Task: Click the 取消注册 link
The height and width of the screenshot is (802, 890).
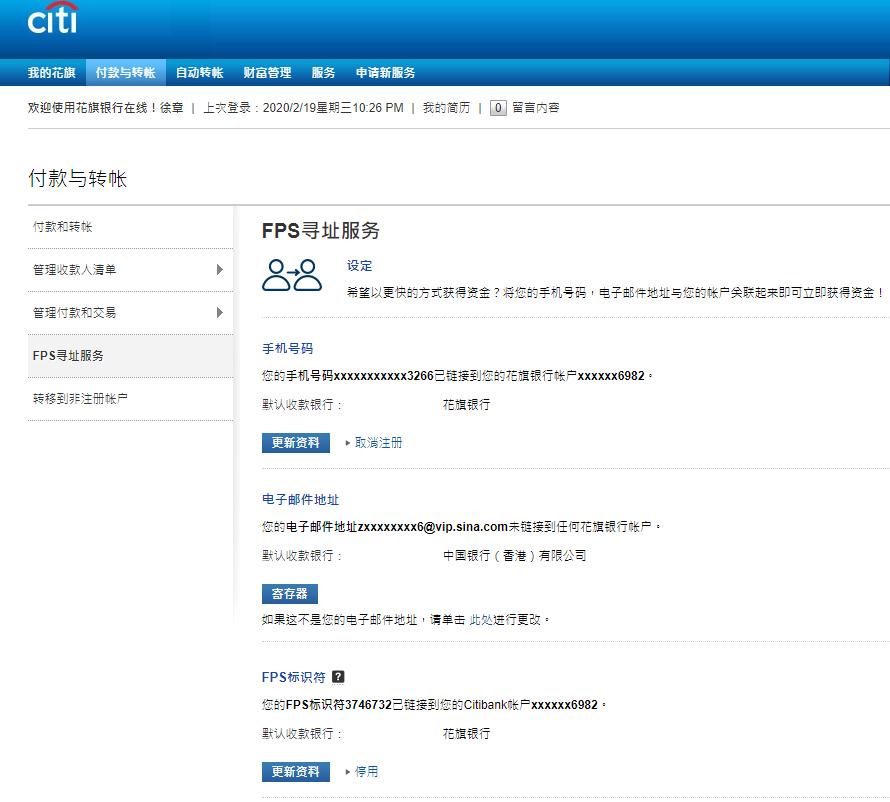Action: (x=379, y=443)
